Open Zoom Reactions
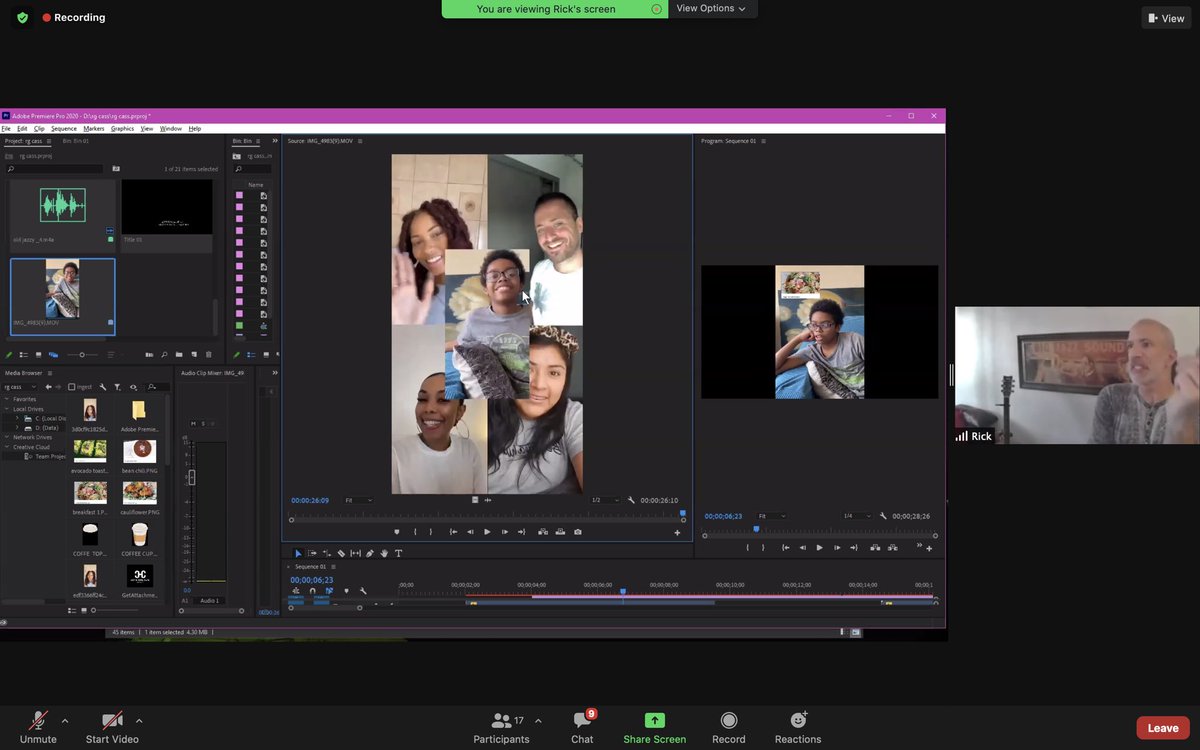The width and height of the screenshot is (1200, 750). 798,729
